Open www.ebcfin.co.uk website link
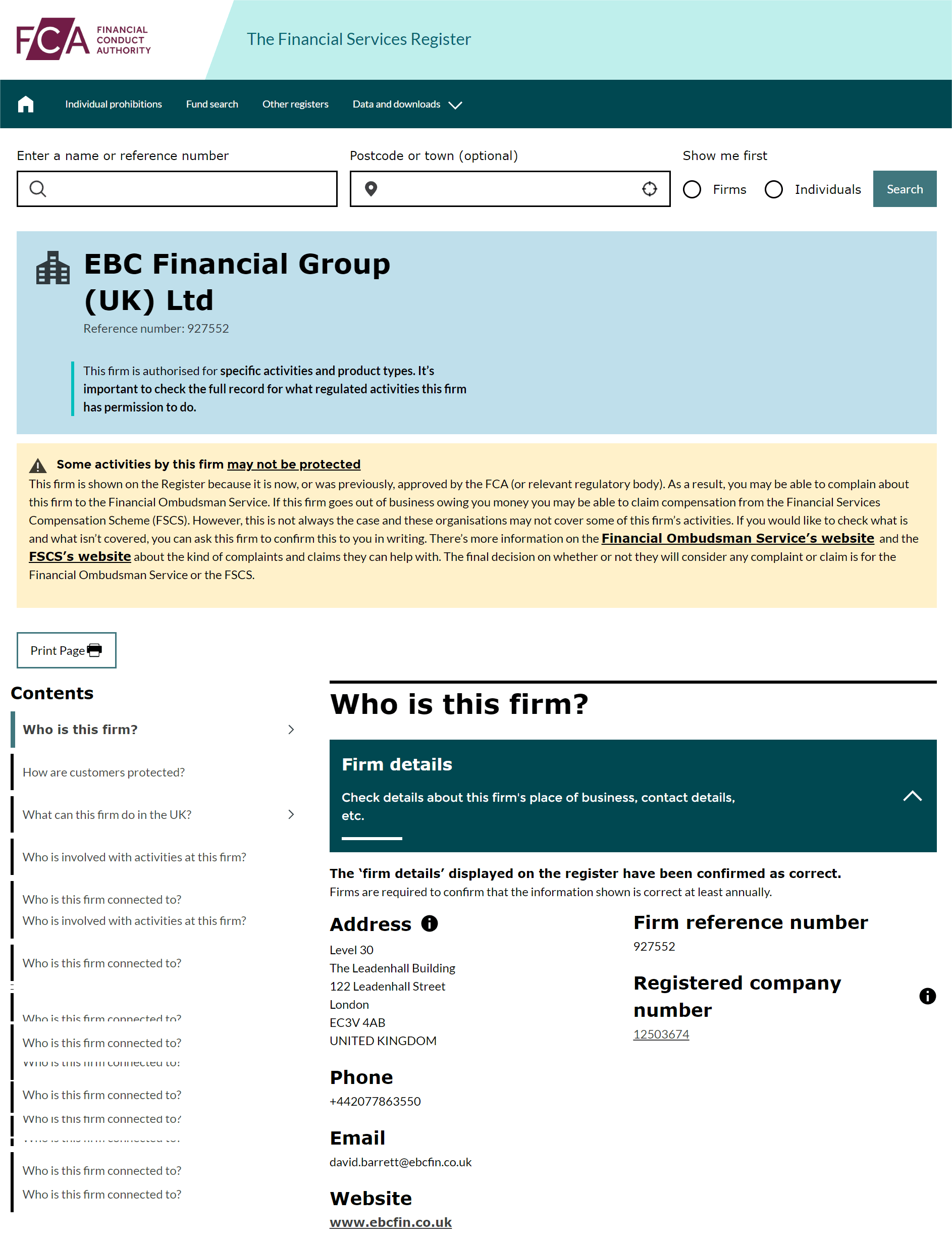 point(390,1222)
